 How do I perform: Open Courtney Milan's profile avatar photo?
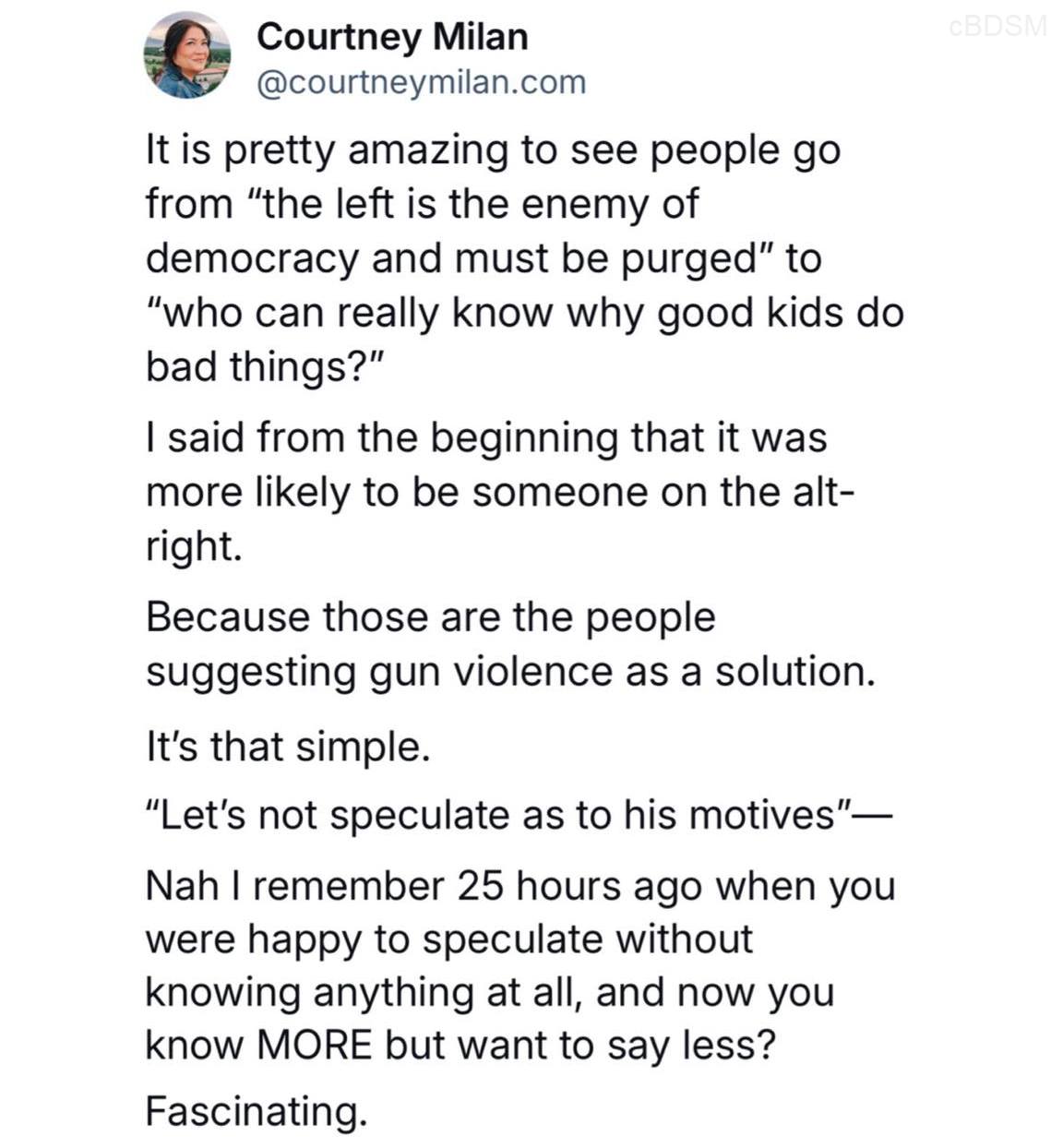[187, 56]
